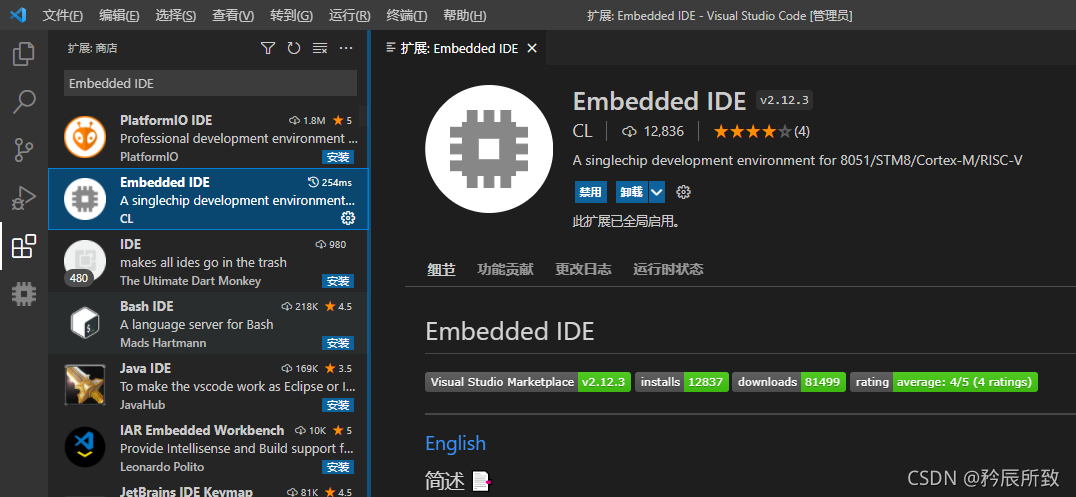Click the 禁用 disable button
Viewport: 1076px width, 497px height.
tap(590, 192)
